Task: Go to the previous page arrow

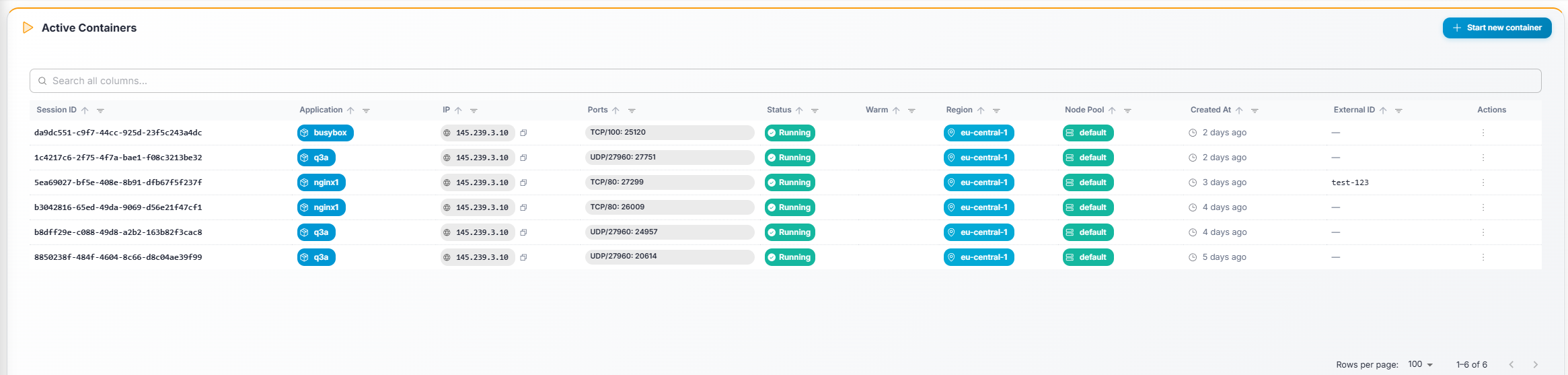Action: [1511, 364]
